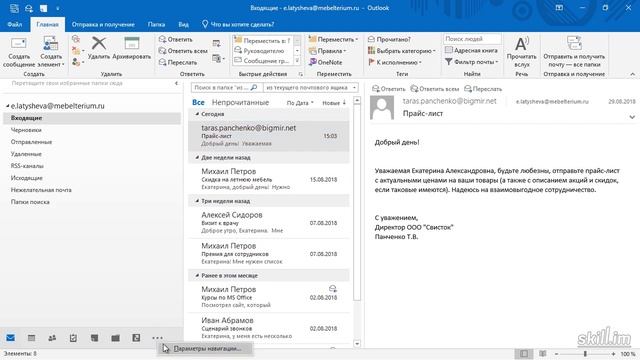The image size is (640, 360).
Task: Expand the message header chevron
Action: point(632,117)
